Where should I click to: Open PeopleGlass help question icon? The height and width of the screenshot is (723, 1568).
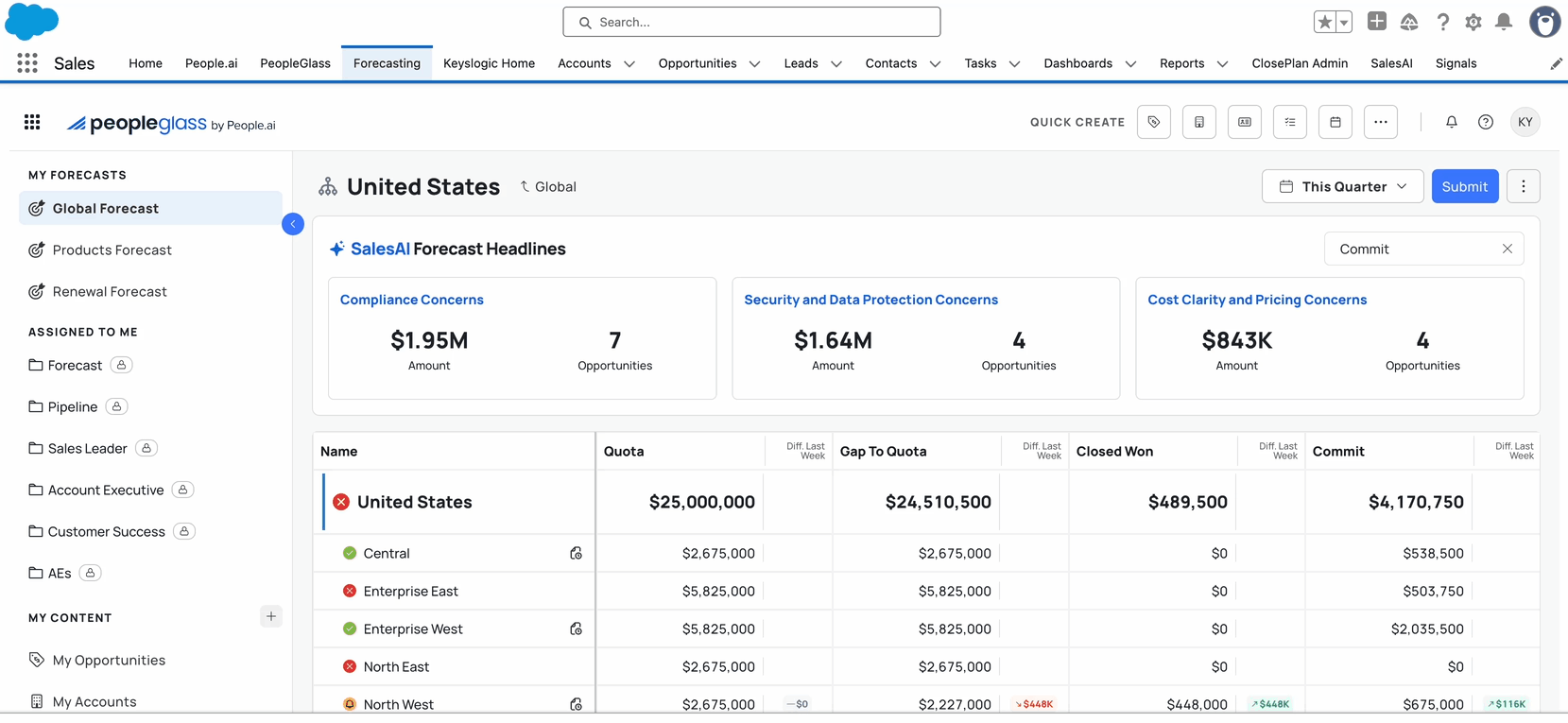tap(1486, 122)
